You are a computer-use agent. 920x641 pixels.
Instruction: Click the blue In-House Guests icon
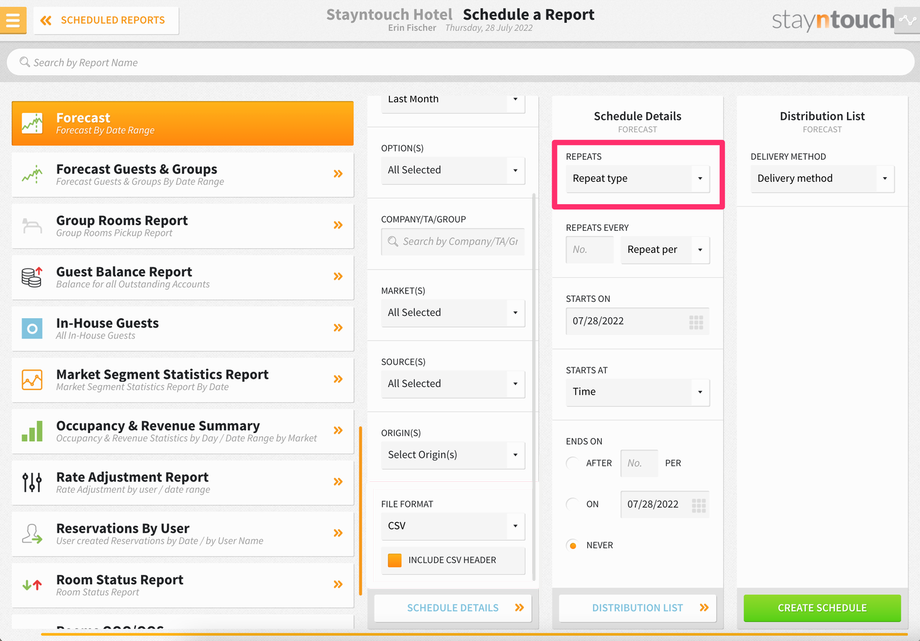tap(32, 329)
